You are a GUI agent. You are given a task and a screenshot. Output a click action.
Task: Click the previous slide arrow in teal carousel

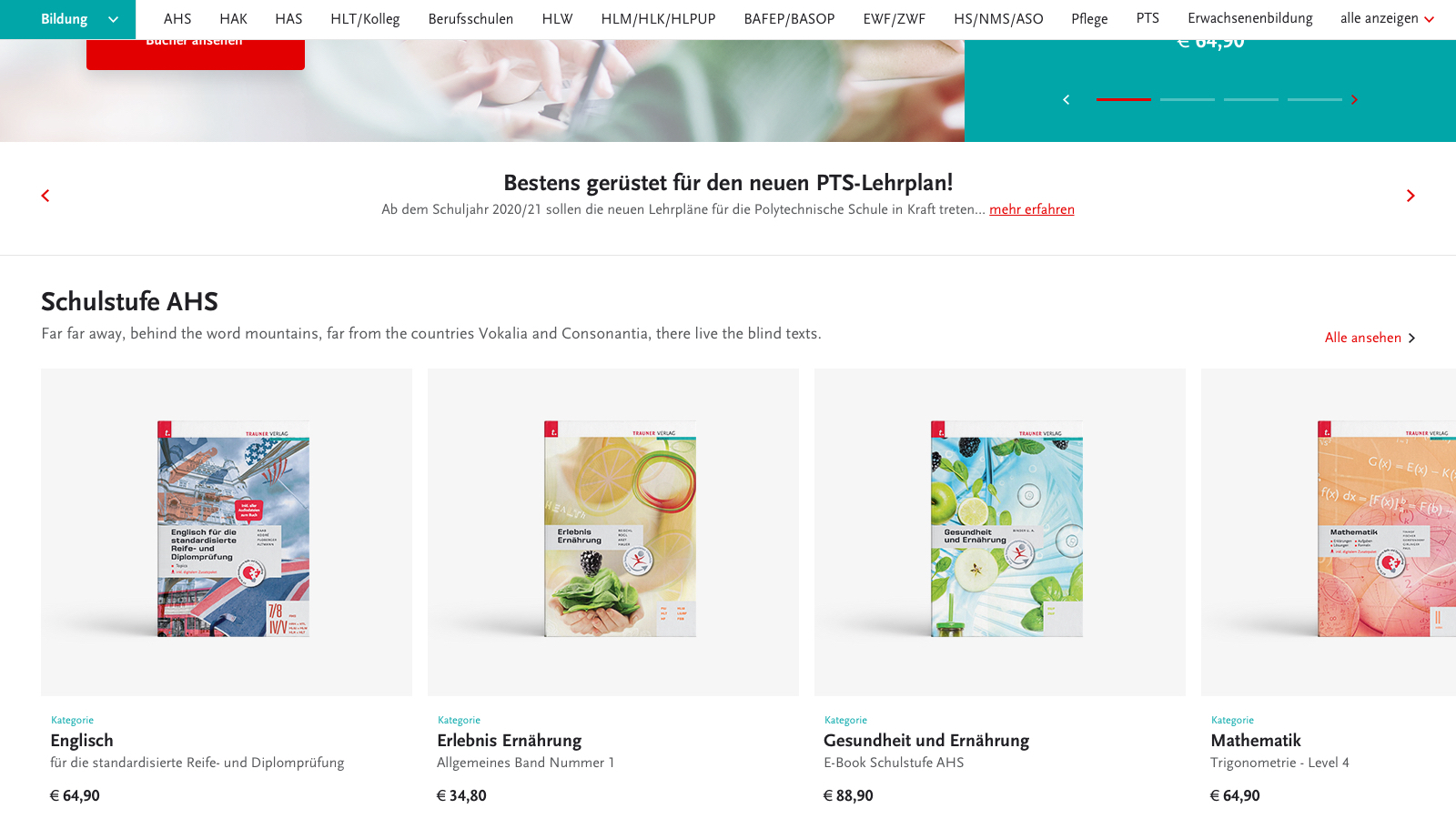pos(1067,100)
